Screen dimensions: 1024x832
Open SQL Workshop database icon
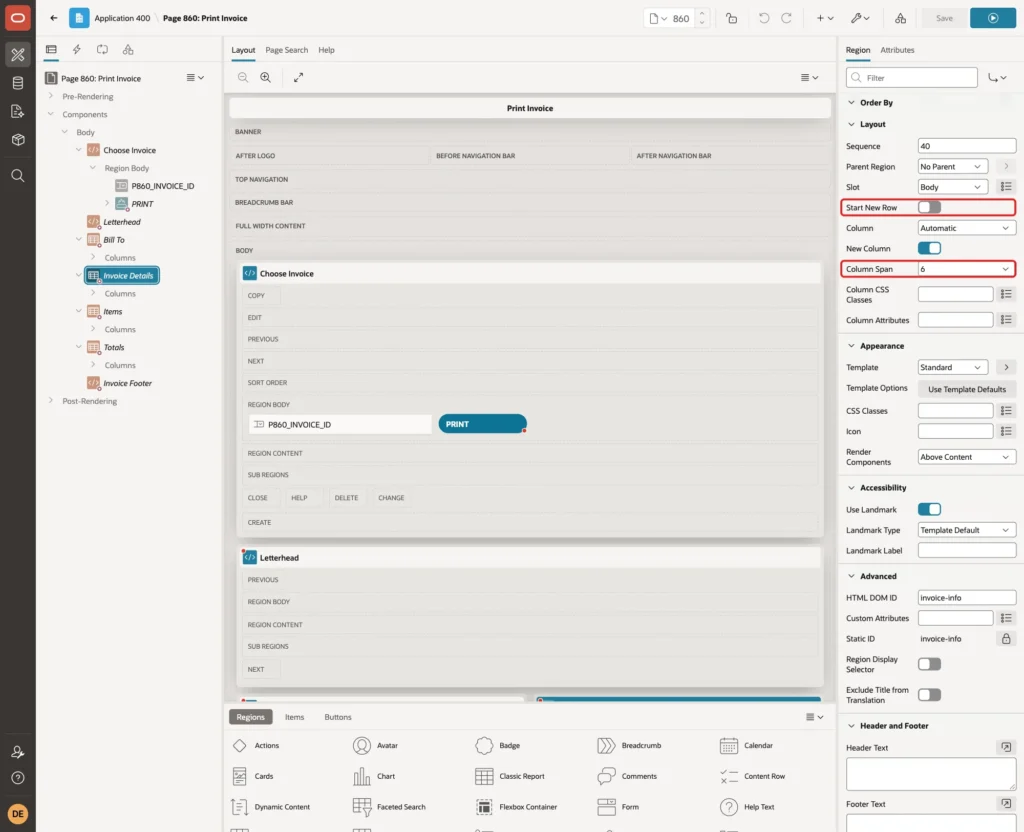pos(18,83)
